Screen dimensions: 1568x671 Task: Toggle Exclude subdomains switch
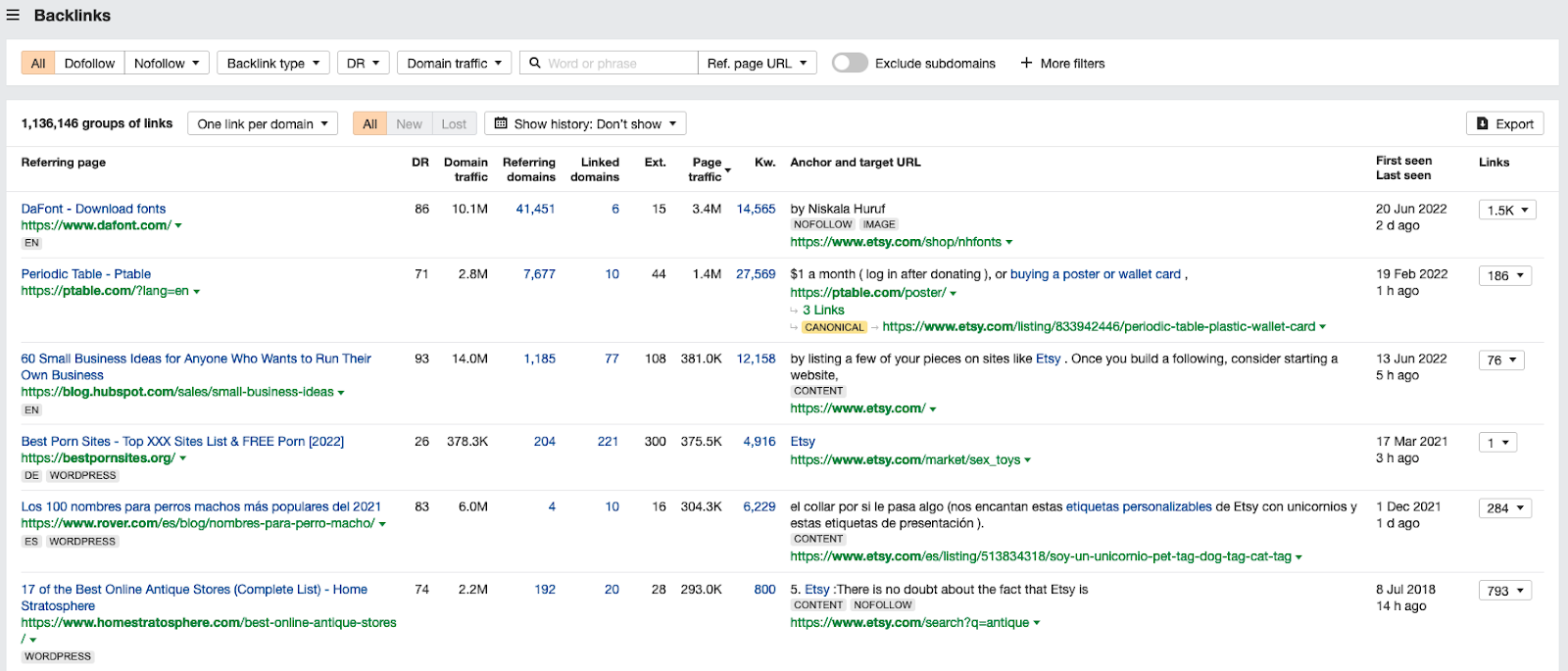849,64
